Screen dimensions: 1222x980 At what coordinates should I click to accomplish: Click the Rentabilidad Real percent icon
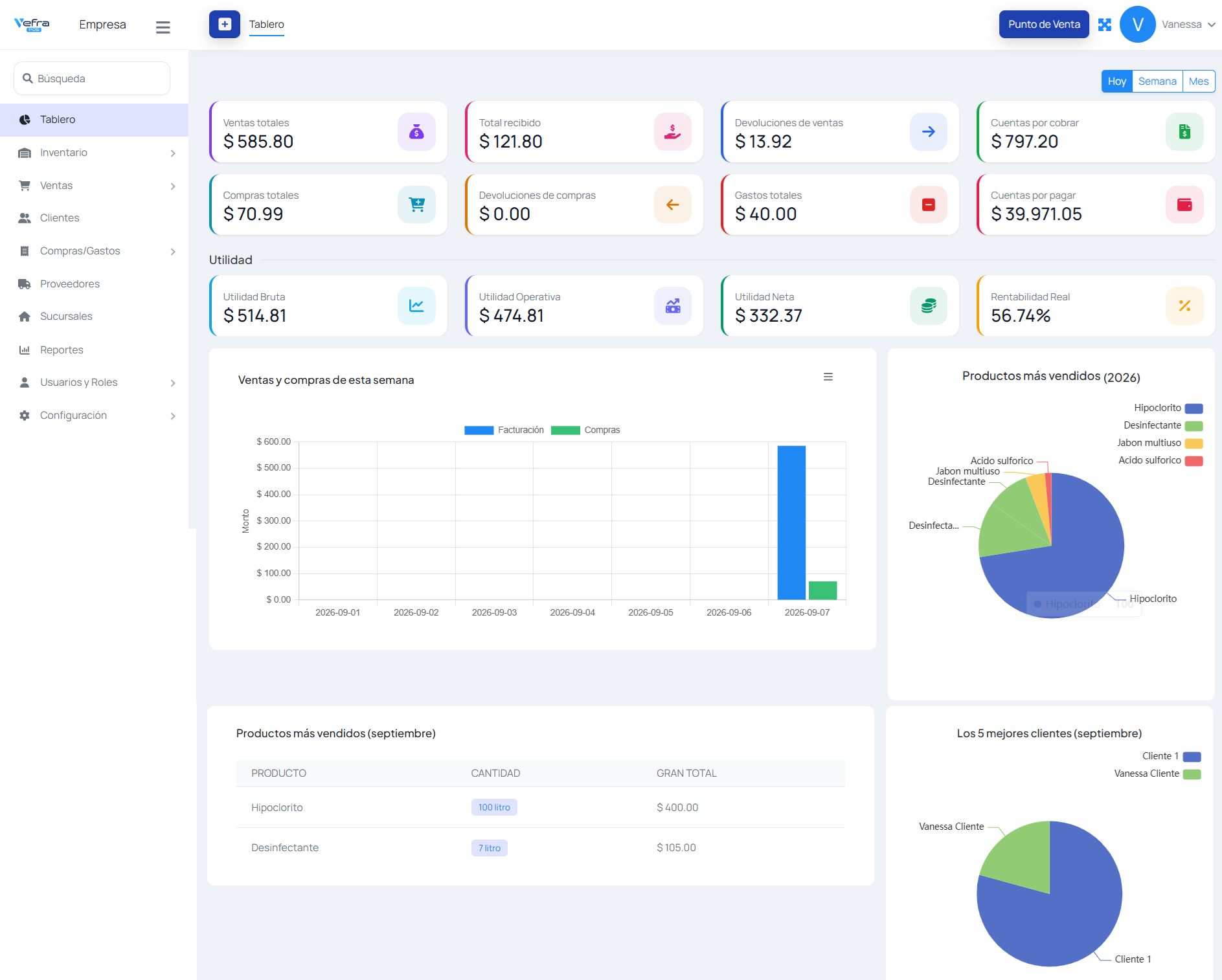point(1184,306)
